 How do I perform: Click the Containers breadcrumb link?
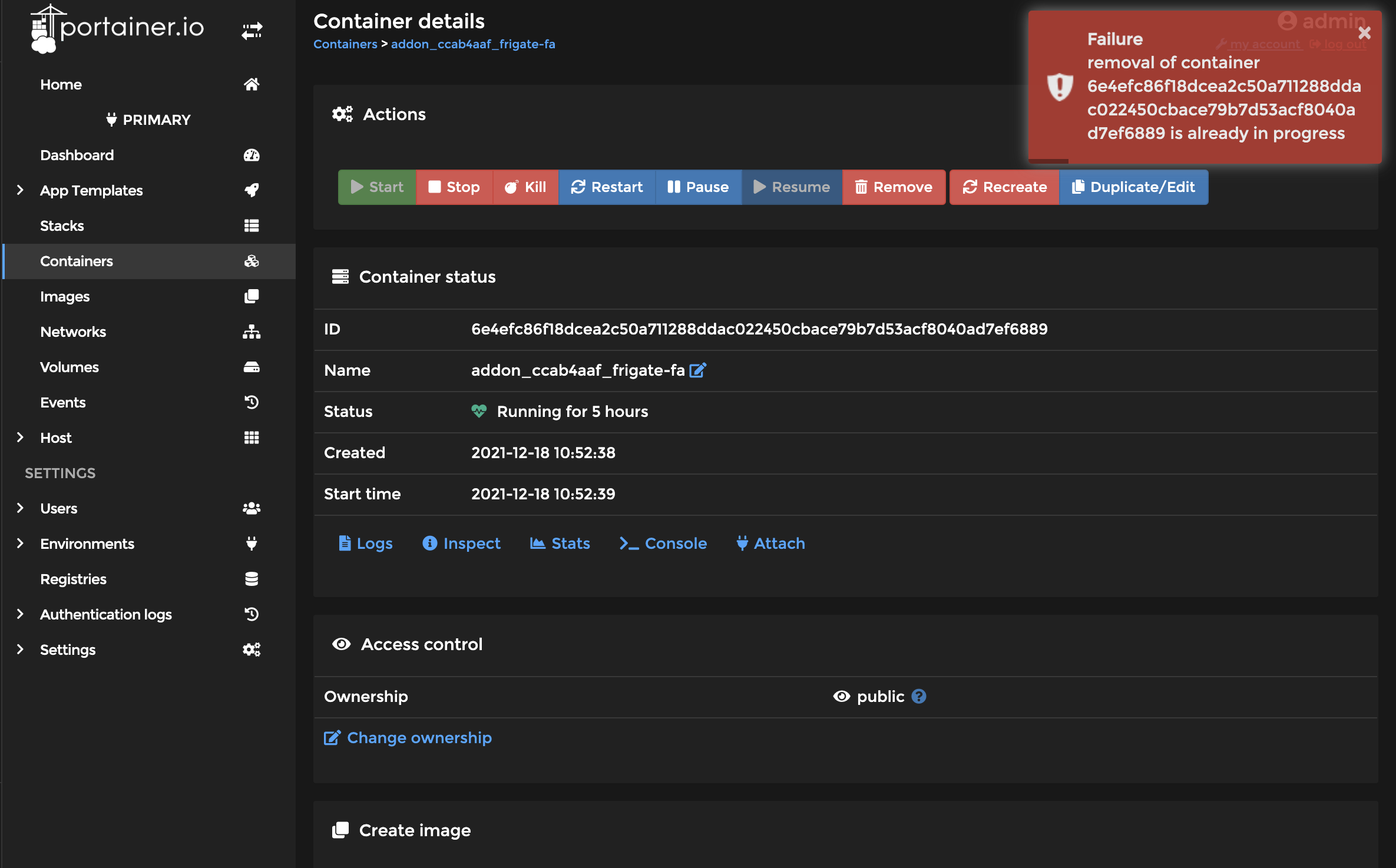point(345,44)
